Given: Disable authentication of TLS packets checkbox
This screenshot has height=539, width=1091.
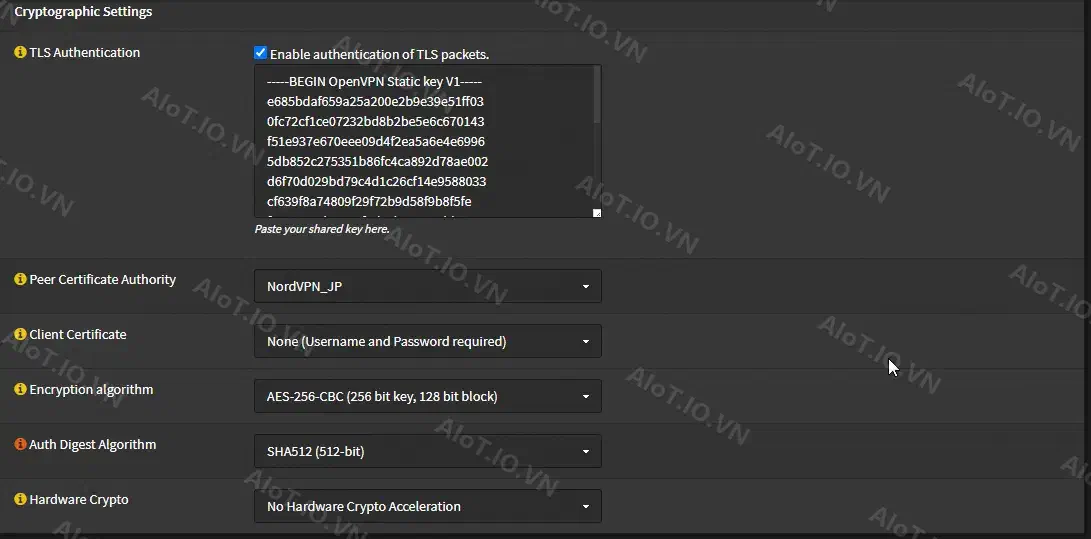Looking at the screenshot, I should (x=260, y=53).
